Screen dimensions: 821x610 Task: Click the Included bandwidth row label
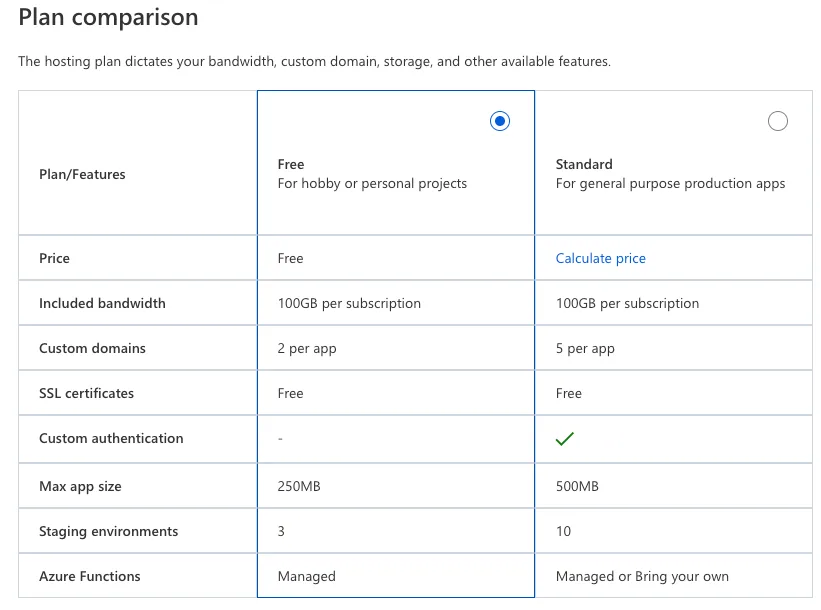[102, 303]
